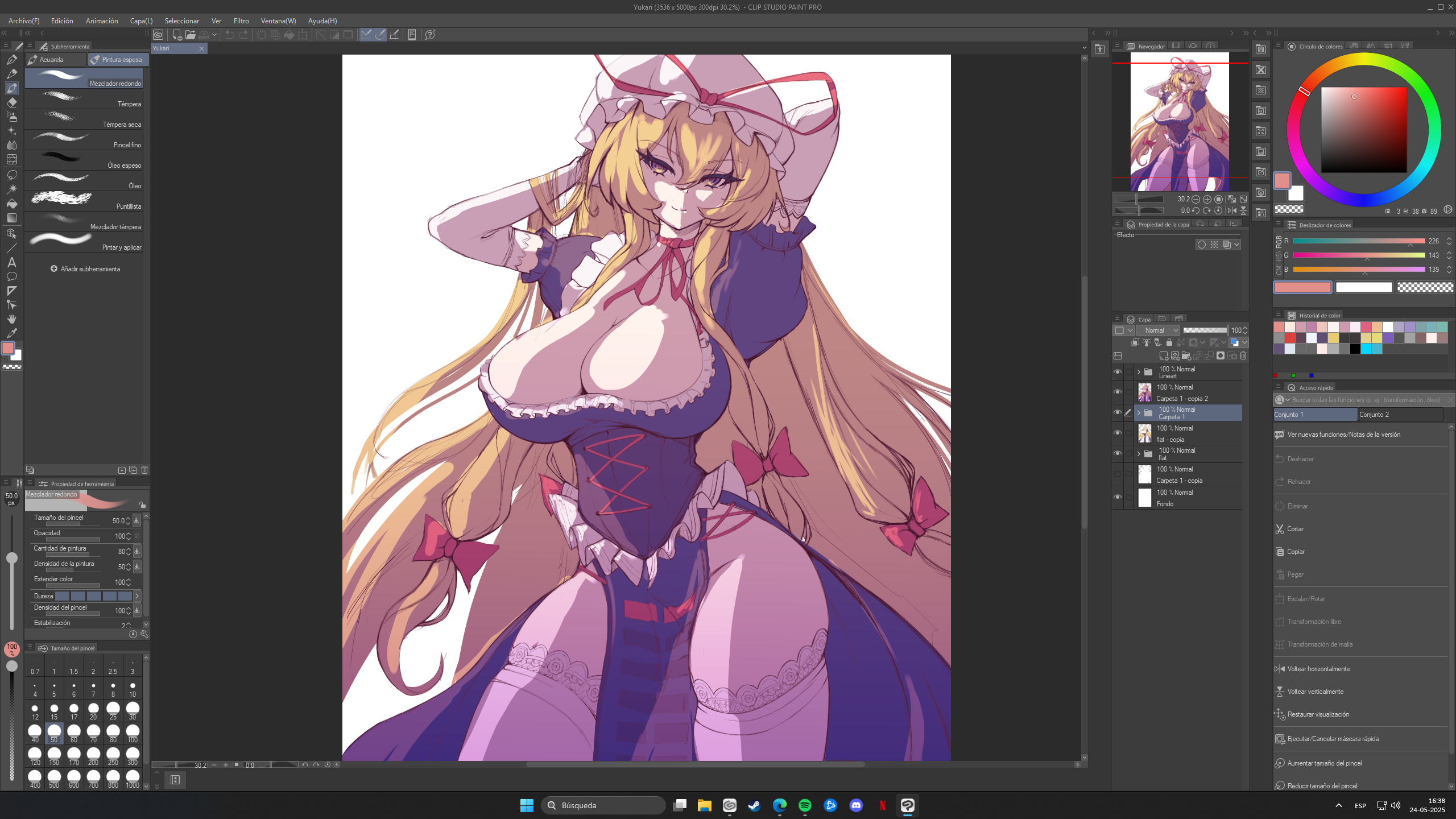The height and width of the screenshot is (819, 1456).
Task: Expand the Lineart layer folder
Action: point(1139,373)
